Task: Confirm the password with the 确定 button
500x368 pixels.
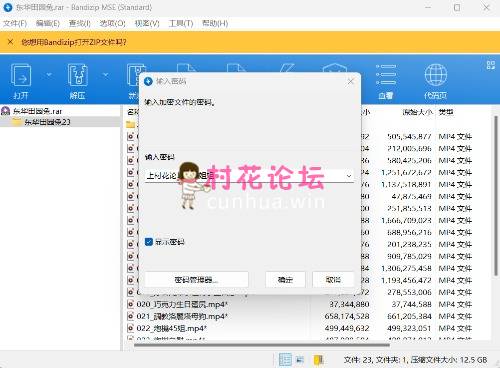Action: pyautogui.click(x=285, y=279)
